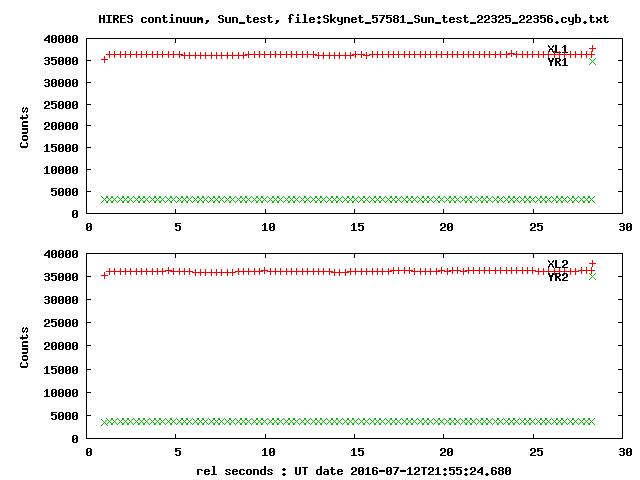This screenshot has height=480, width=640.
Task: Click the "rel seconds : UT date" axis caption
Action: [353, 471]
